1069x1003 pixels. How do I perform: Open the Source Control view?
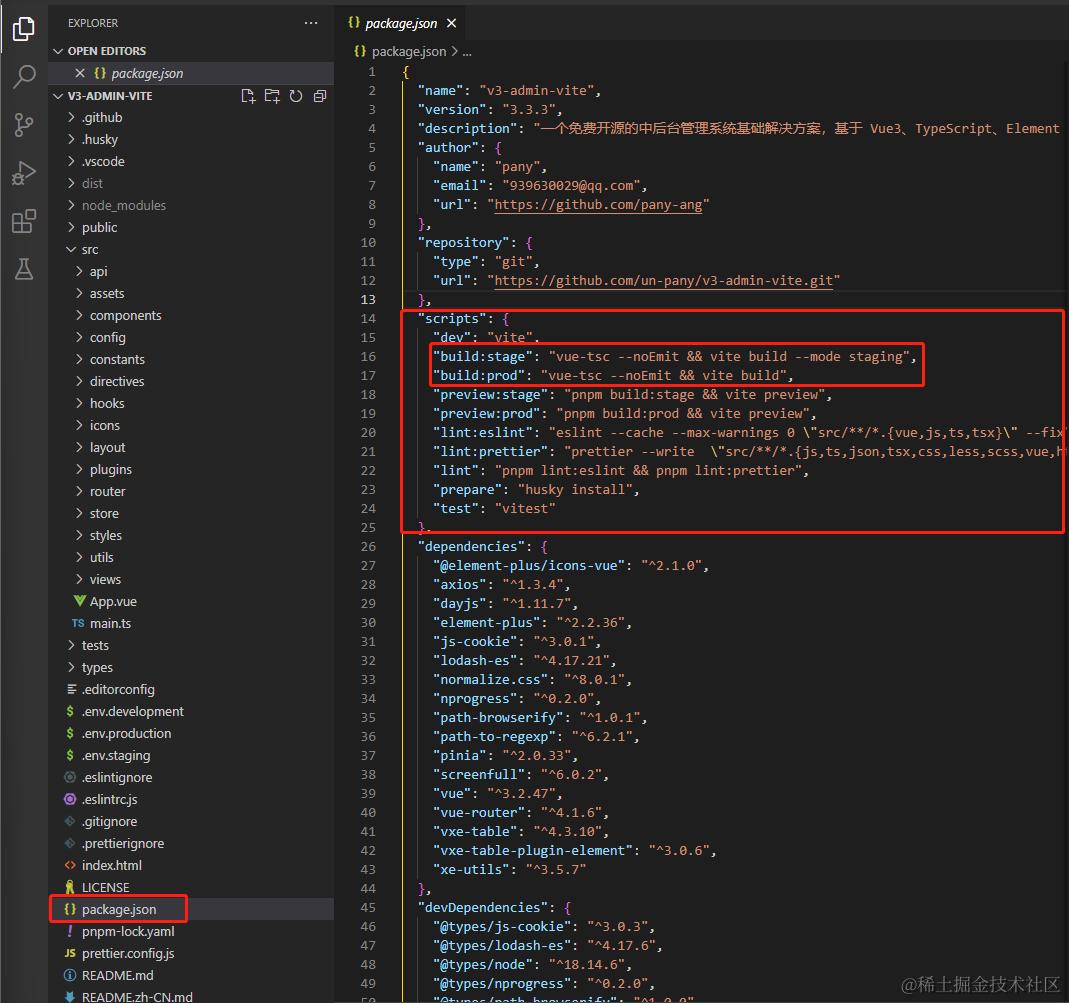click(x=24, y=124)
